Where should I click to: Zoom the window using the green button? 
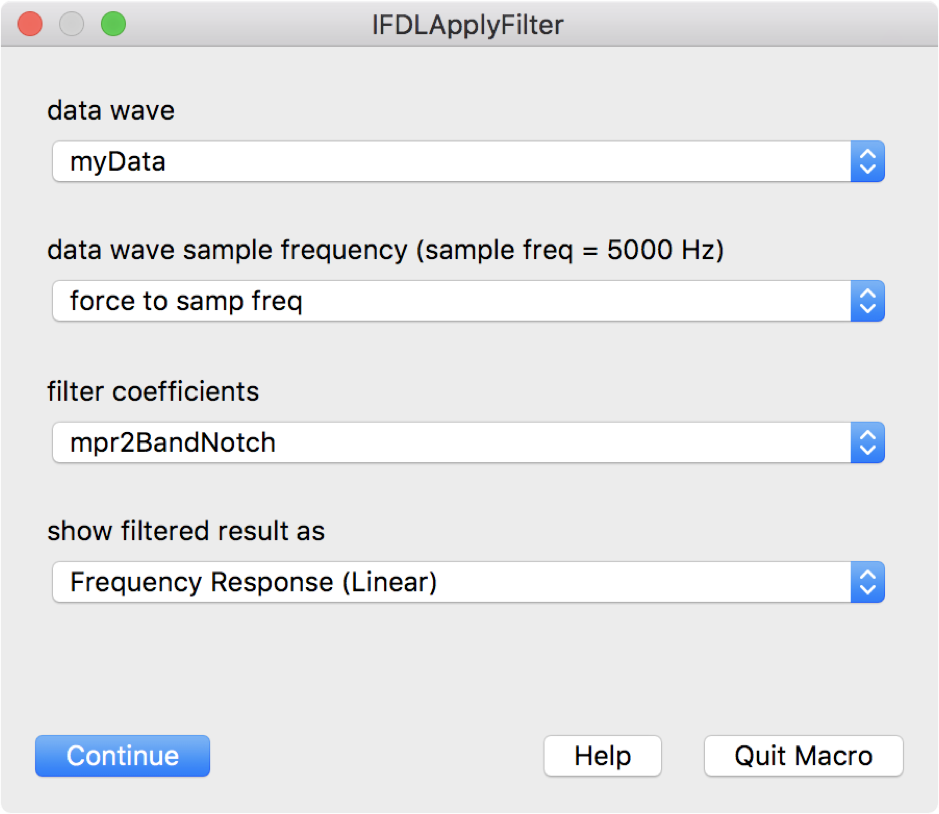(113, 24)
